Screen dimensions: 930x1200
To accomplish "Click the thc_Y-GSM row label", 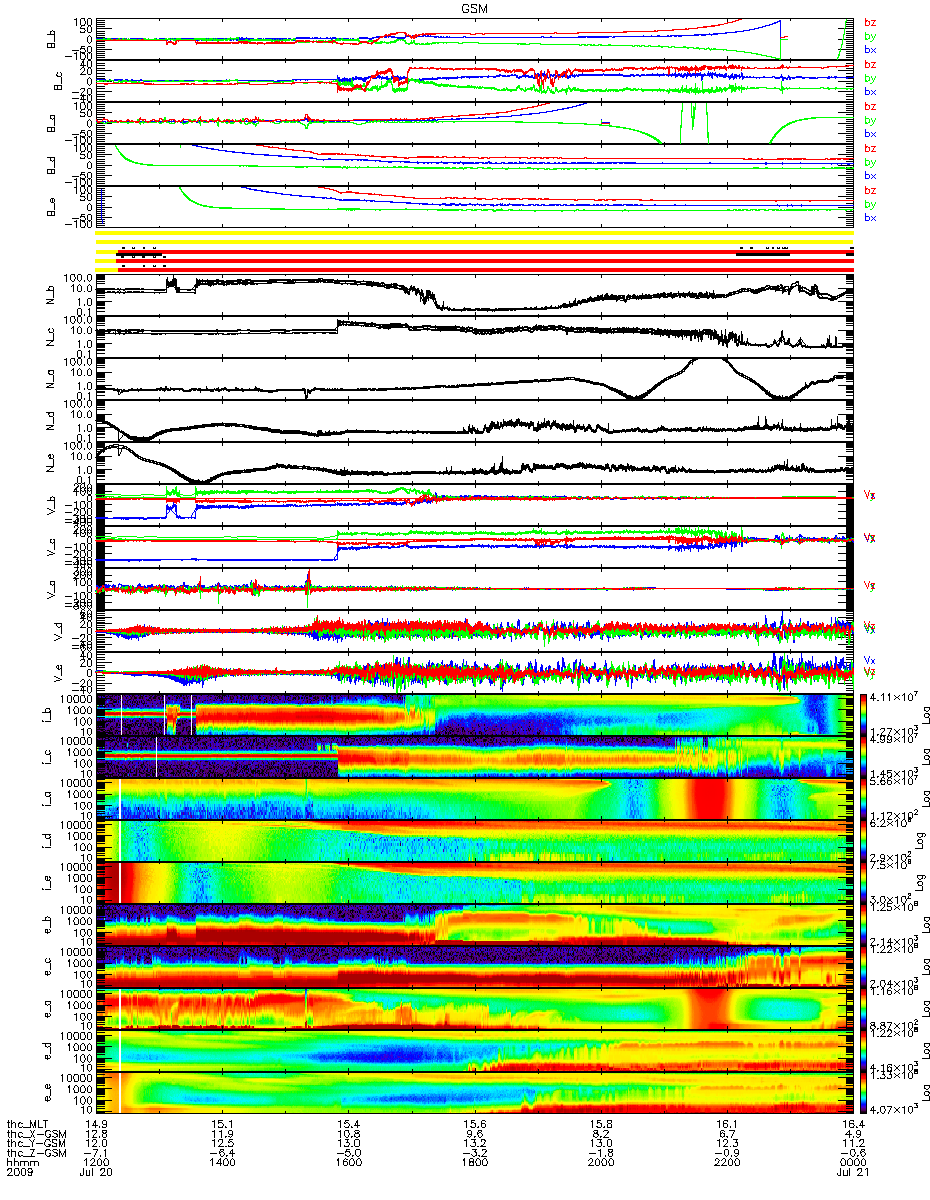I will coord(37,1143).
